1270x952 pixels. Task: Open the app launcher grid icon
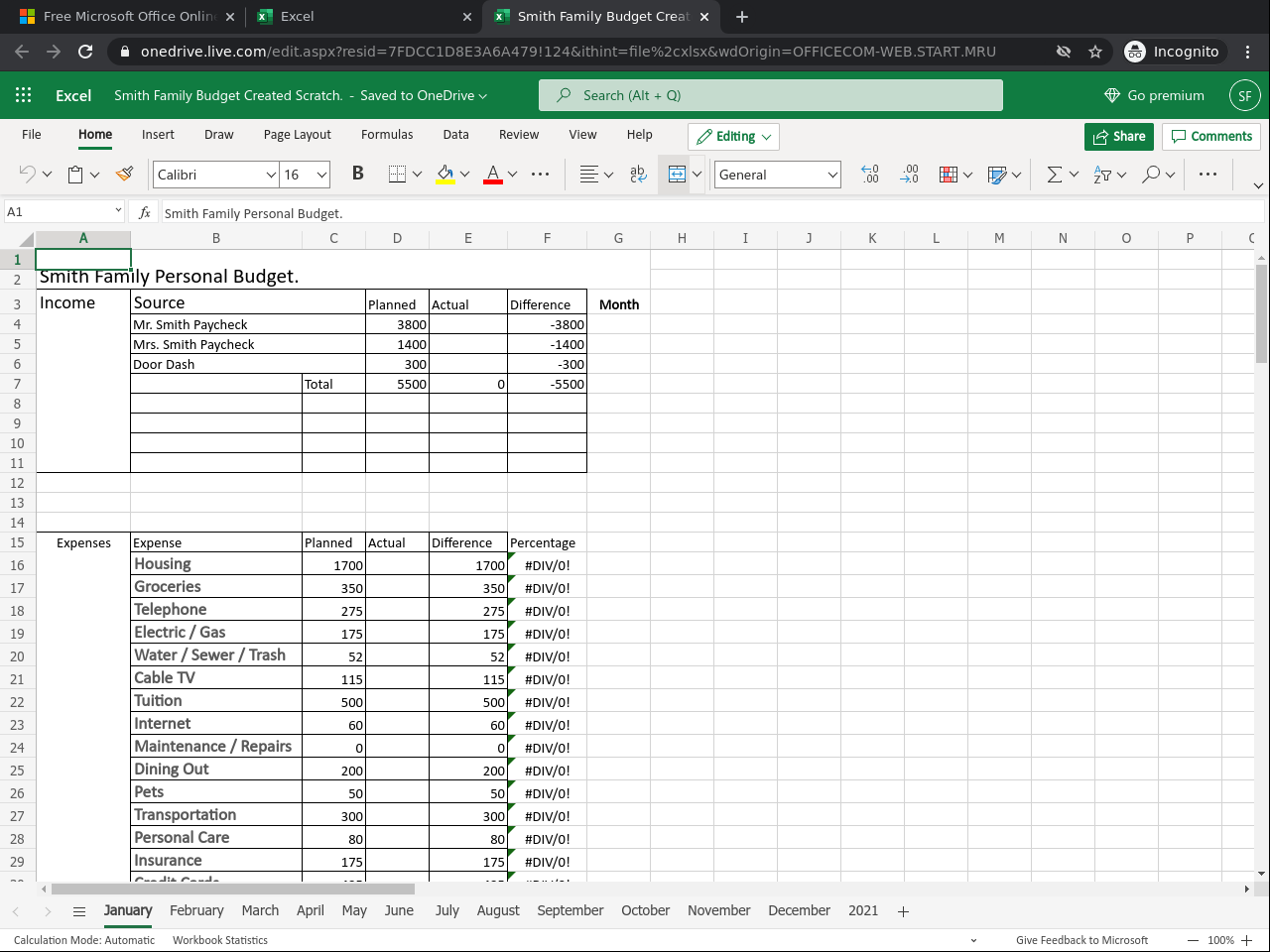pyautogui.click(x=24, y=95)
